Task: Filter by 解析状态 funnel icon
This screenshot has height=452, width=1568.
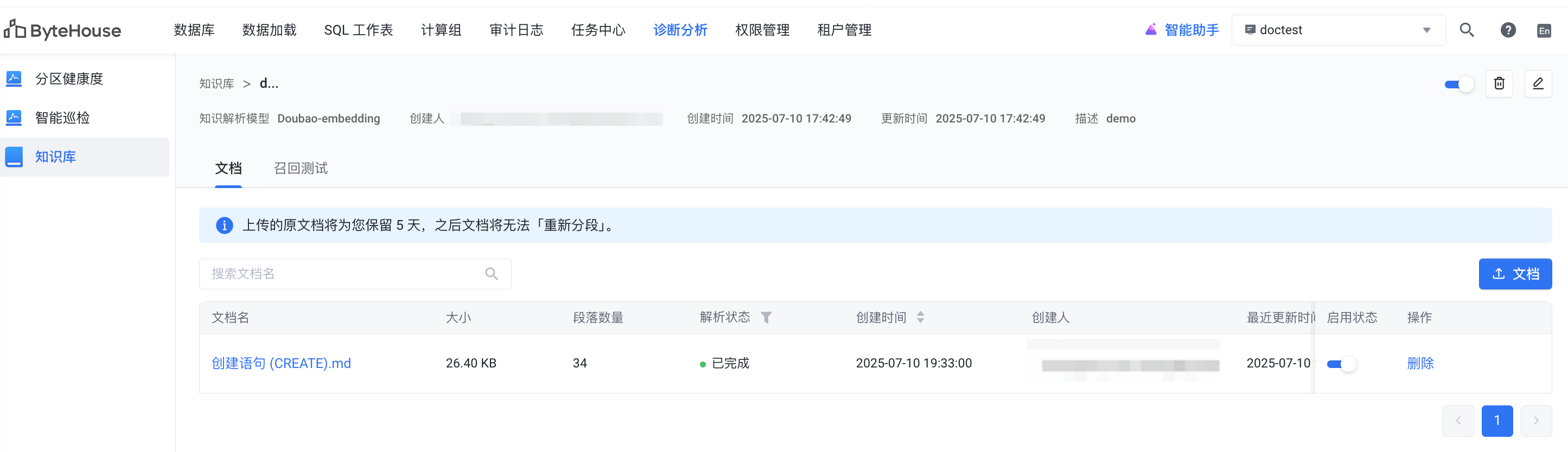Action: pyautogui.click(x=766, y=317)
